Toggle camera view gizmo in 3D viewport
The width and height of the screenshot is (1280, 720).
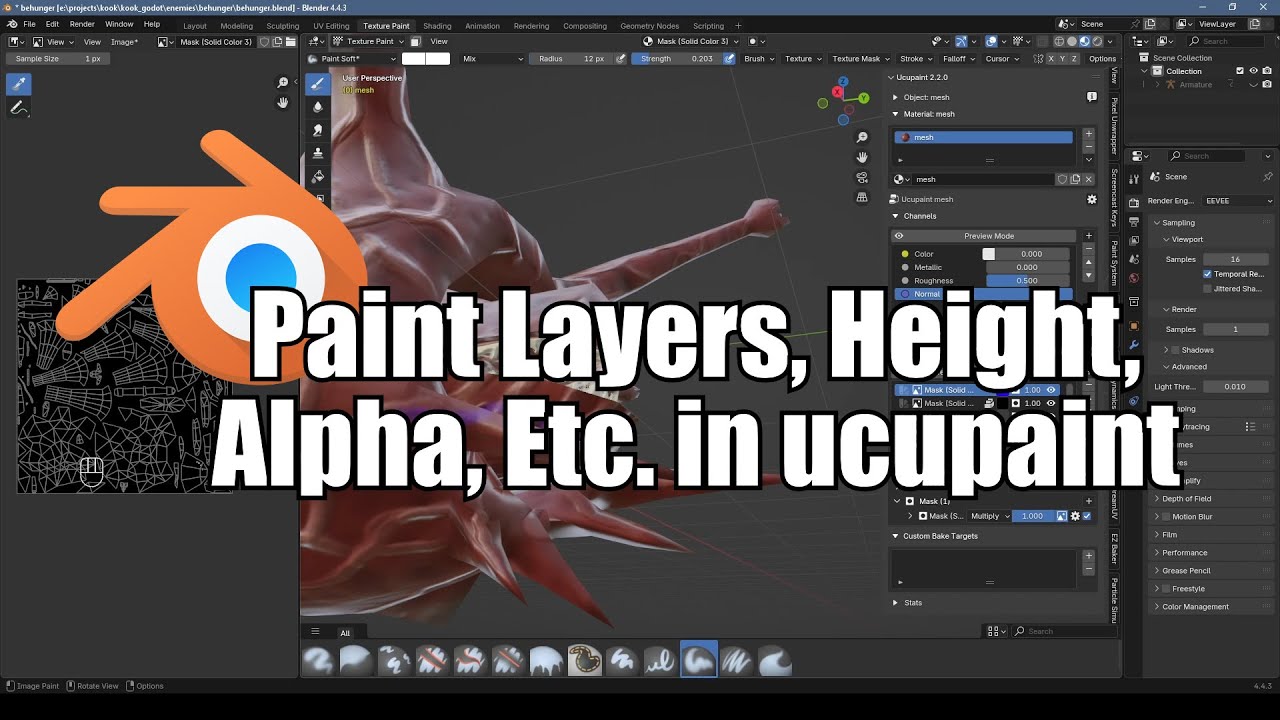862,177
